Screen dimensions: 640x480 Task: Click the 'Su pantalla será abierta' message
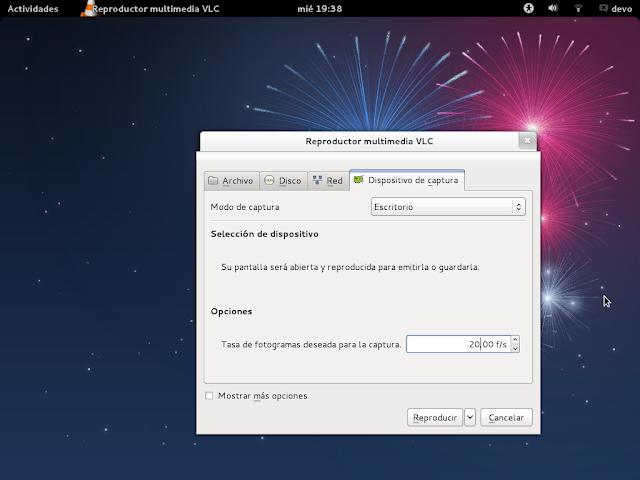[x=350, y=267]
